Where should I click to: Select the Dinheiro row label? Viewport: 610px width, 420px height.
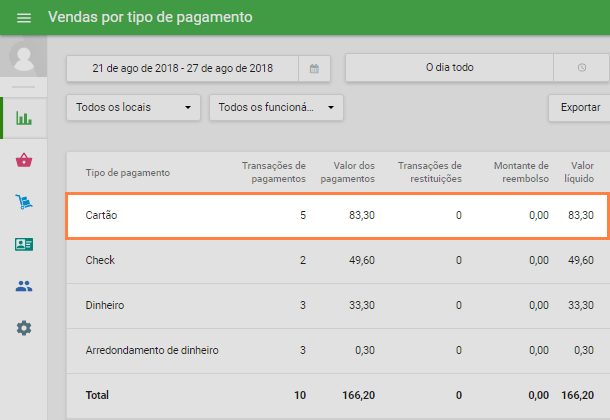click(105, 305)
